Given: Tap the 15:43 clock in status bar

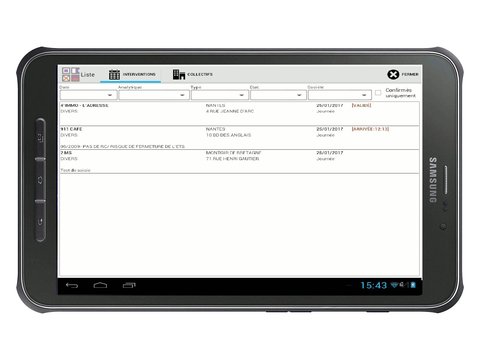Looking at the screenshot, I should tap(374, 285).
